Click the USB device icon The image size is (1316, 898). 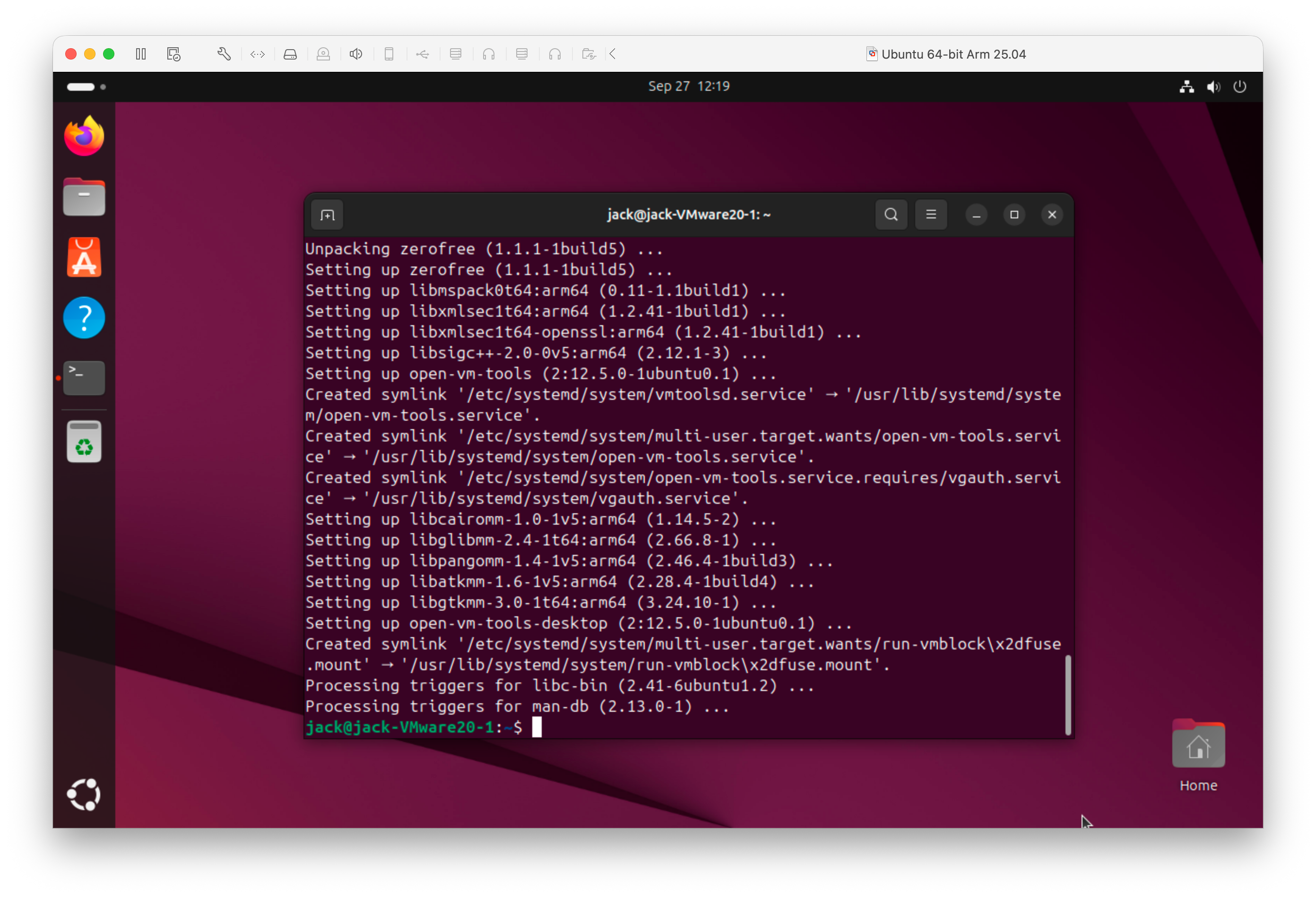(423, 54)
